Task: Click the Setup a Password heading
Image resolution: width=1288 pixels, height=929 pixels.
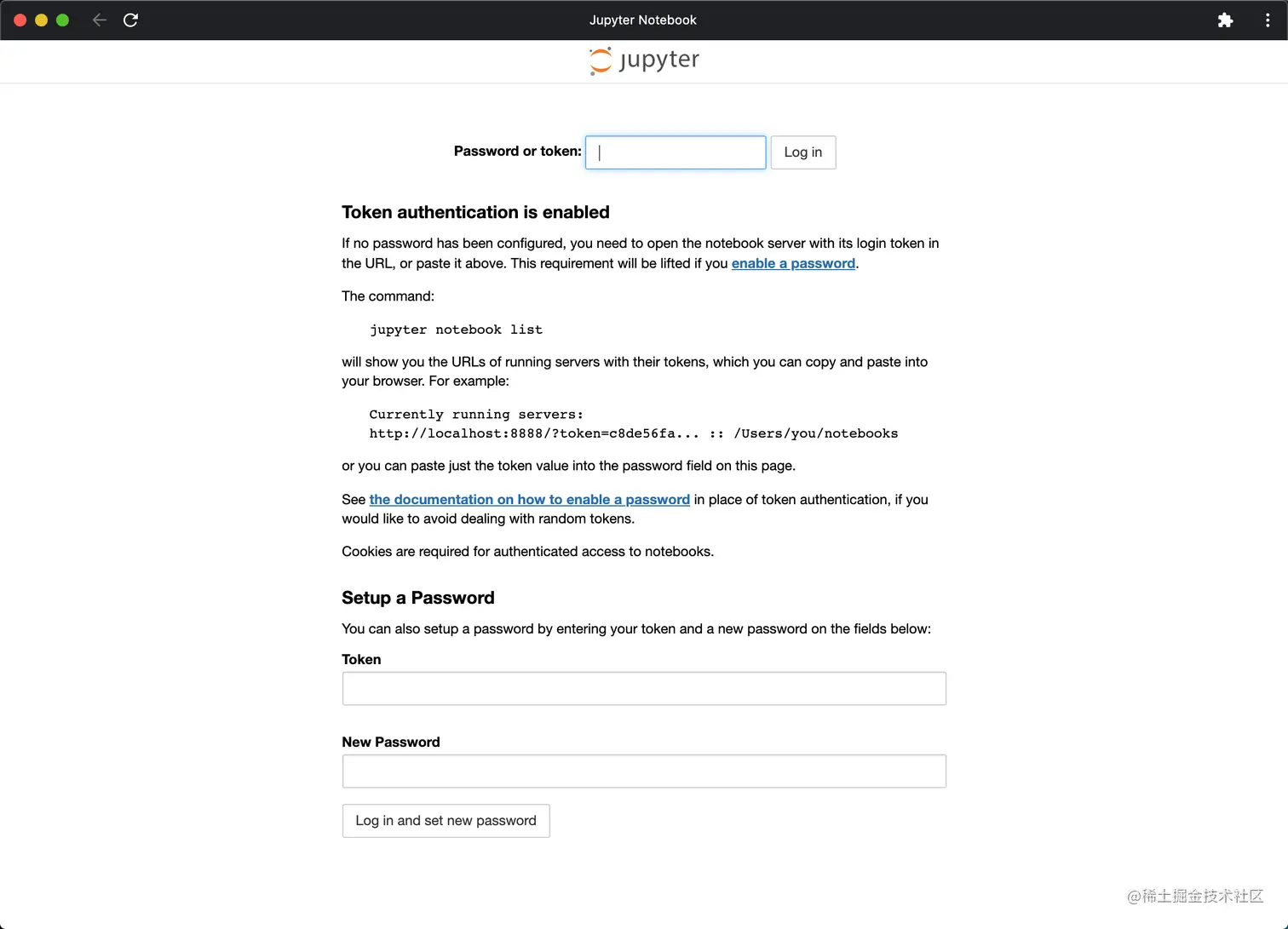Action: click(418, 598)
